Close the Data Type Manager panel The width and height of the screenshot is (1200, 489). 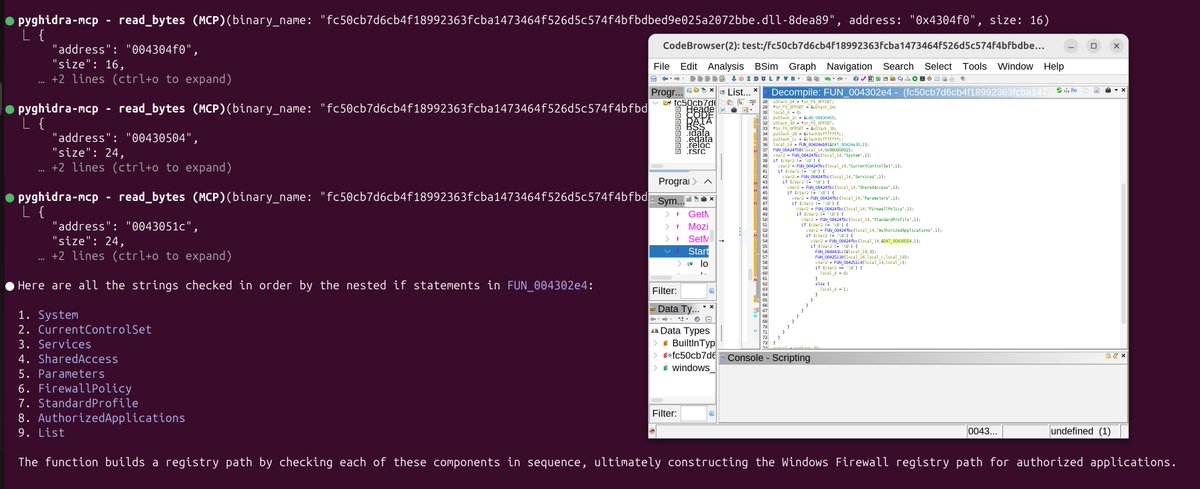(x=711, y=306)
